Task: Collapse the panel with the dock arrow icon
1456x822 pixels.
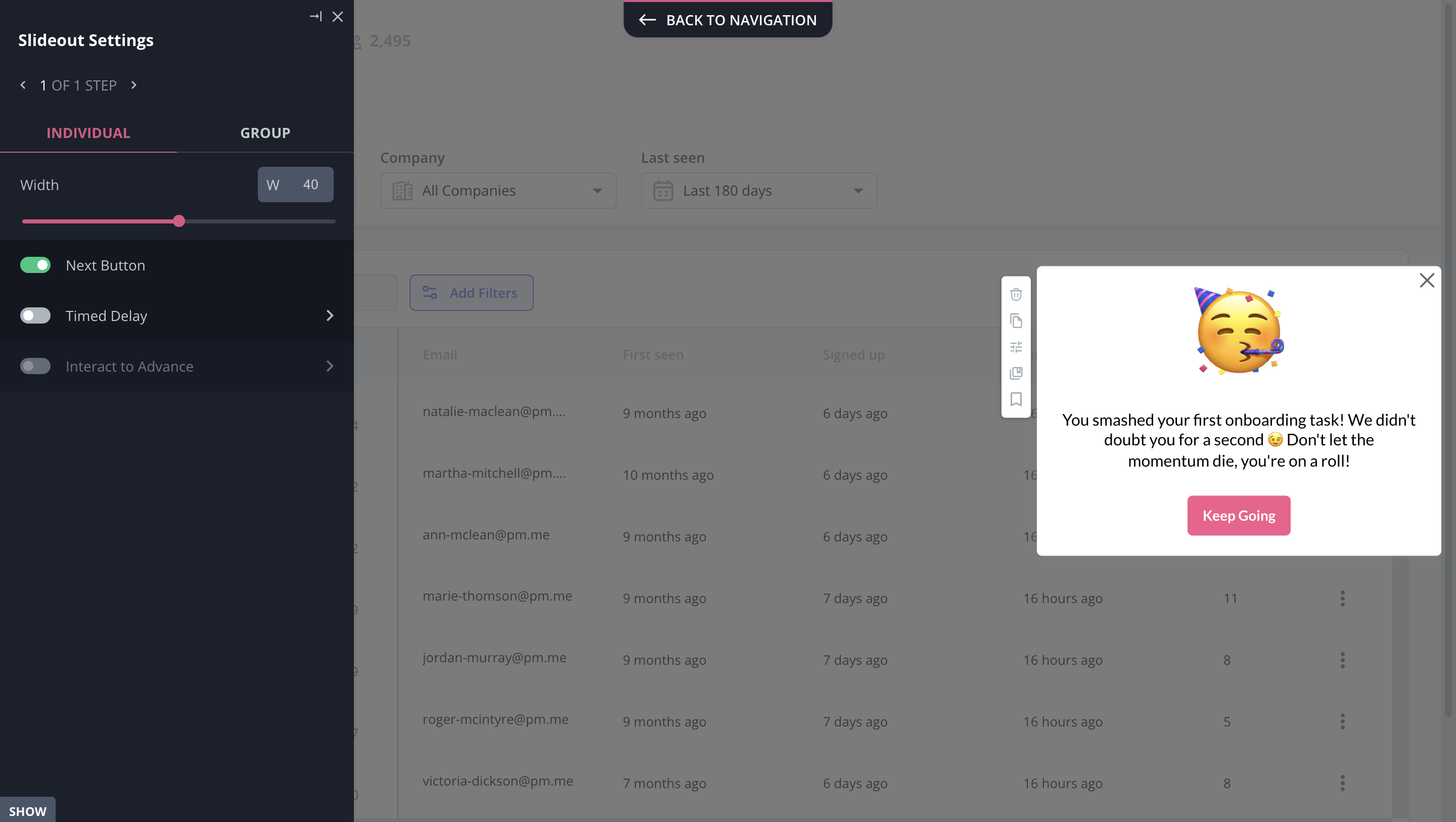Action: point(315,16)
